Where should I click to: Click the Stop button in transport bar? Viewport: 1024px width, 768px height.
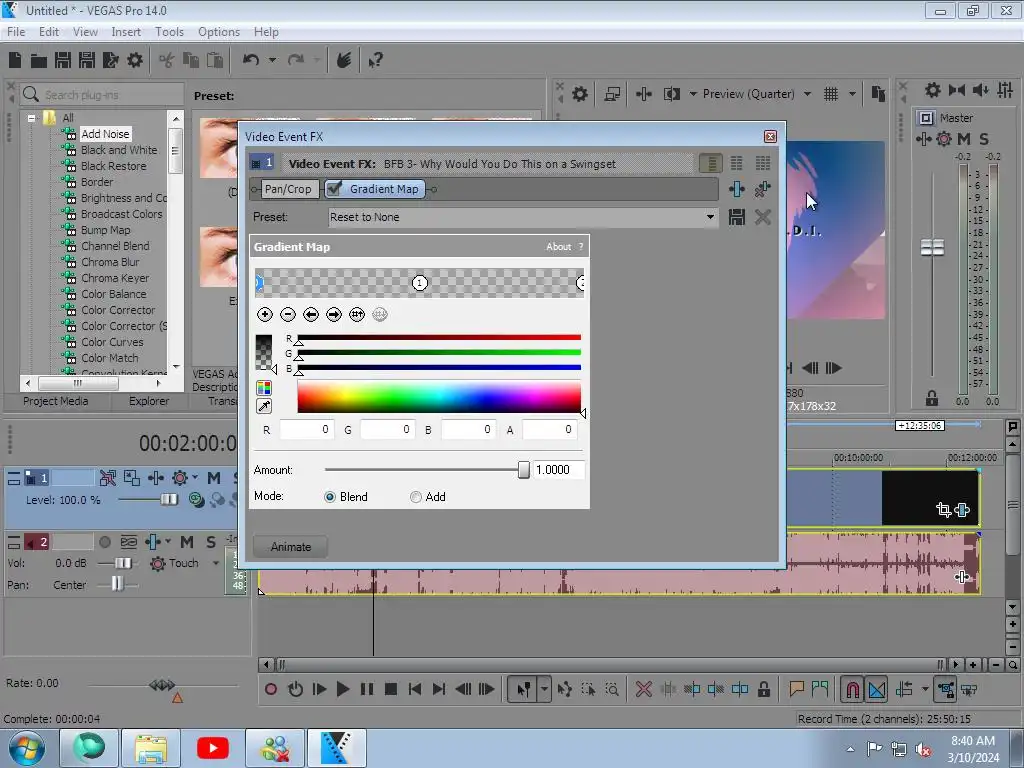[391, 689]
